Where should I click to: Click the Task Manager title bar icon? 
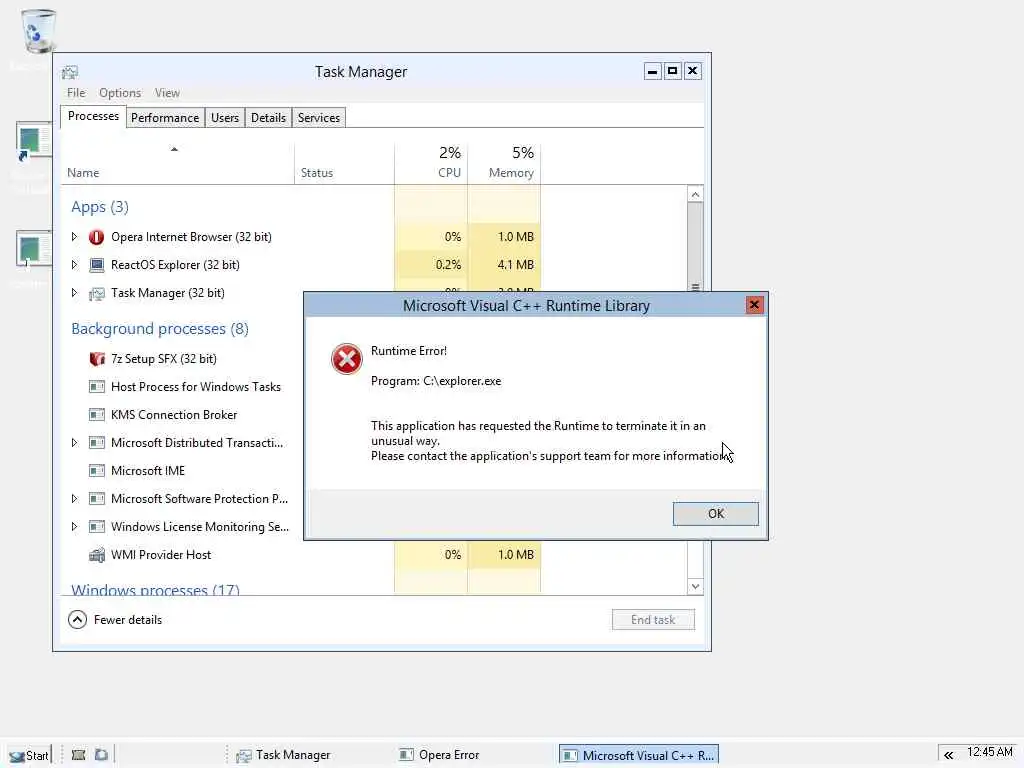(70, 72)
